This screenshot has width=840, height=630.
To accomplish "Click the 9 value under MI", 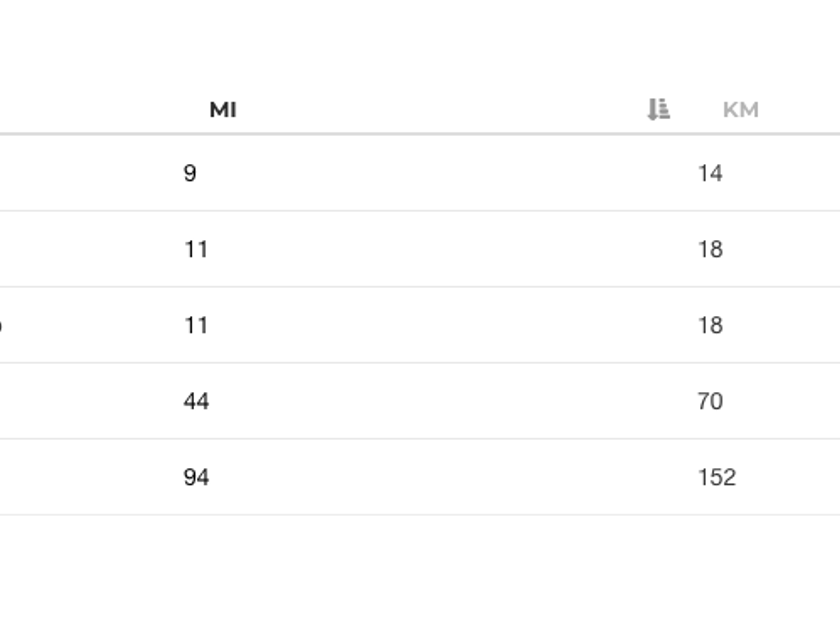I will 190,173.
